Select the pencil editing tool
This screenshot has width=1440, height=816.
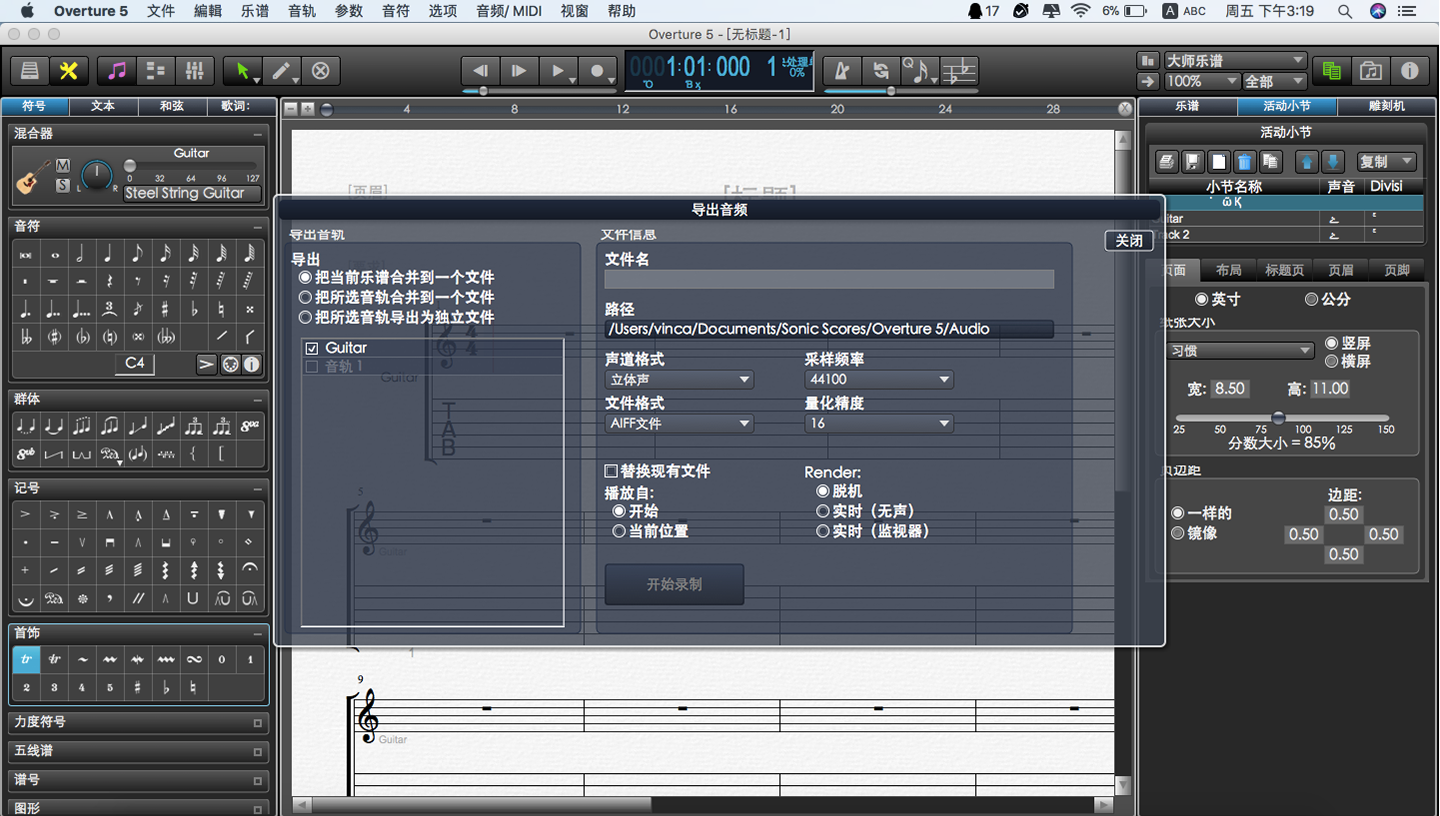click(282, 71)
